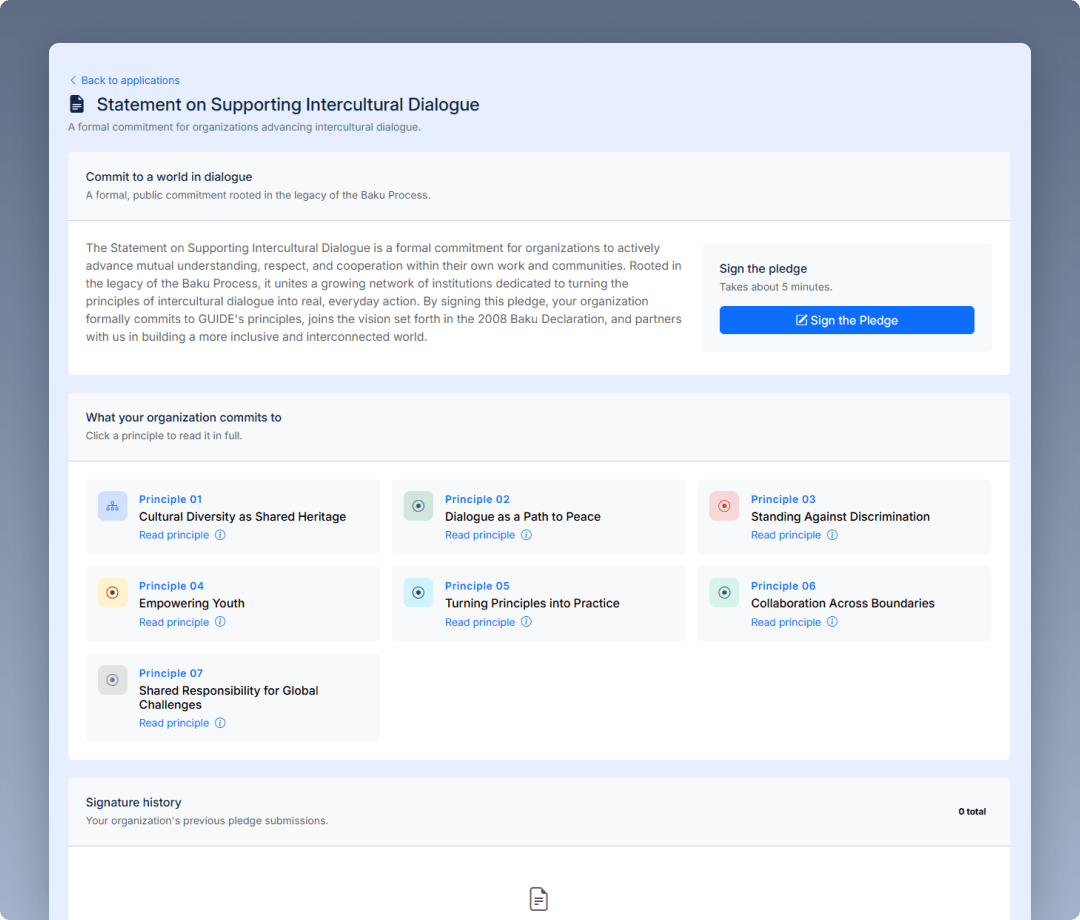Viewport: 1080px width, 920px height.
Task: Click the Principle 01 label
Action: point(170,499)
